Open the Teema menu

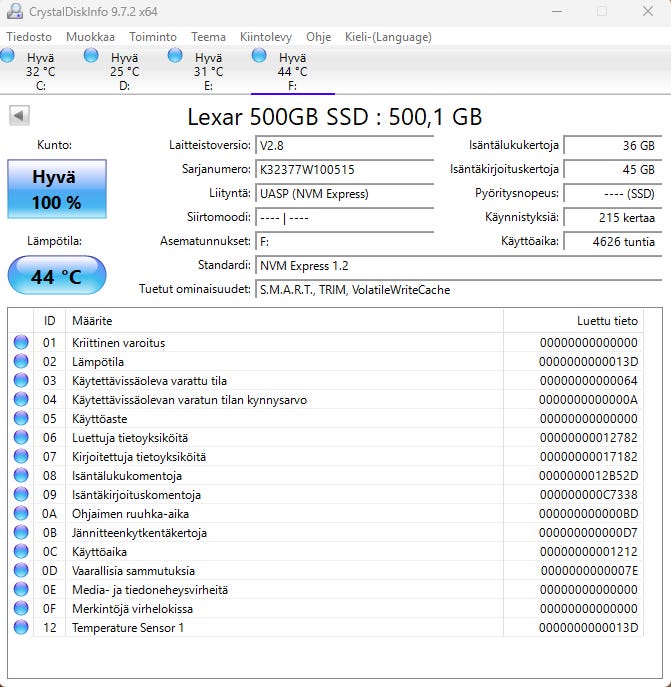tap(208, 37)
